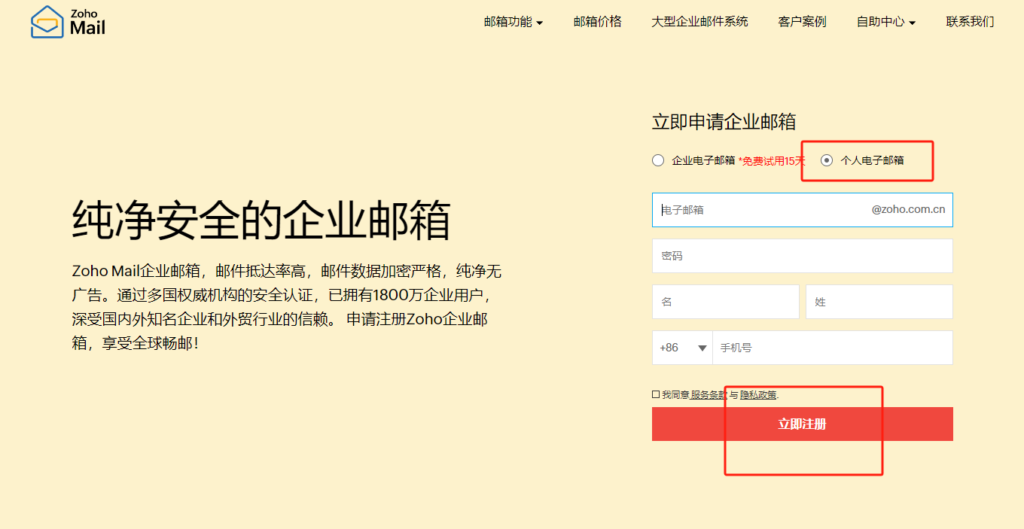The width and height of the screenshot is (1024, 529).
Task: Click the red 立即注册 button
Action: coord(802,424)
